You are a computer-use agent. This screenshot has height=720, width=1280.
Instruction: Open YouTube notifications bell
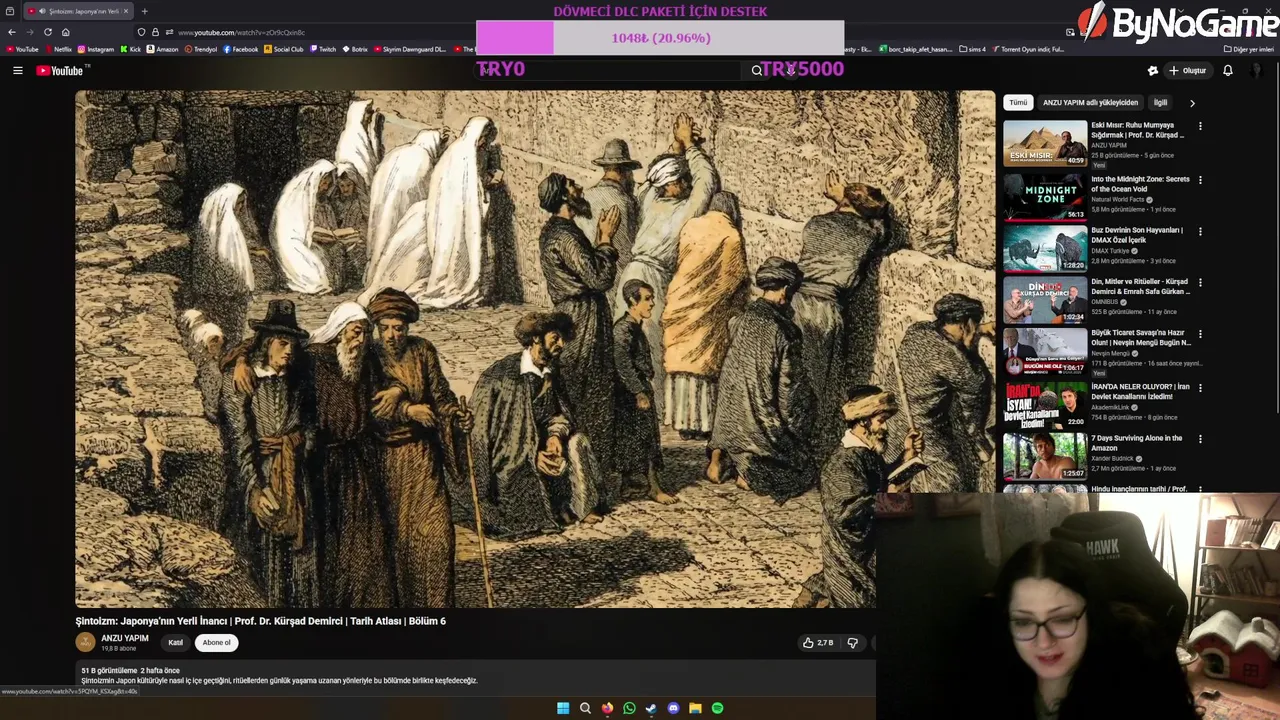pyautogui.click(x=1228, y=70)
